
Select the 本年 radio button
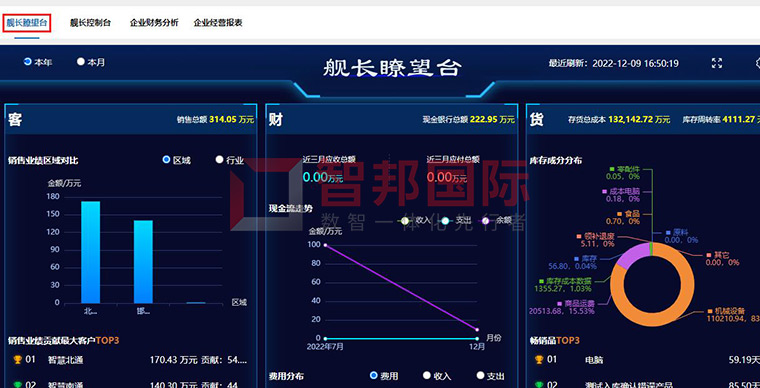(x=28, y=62)
